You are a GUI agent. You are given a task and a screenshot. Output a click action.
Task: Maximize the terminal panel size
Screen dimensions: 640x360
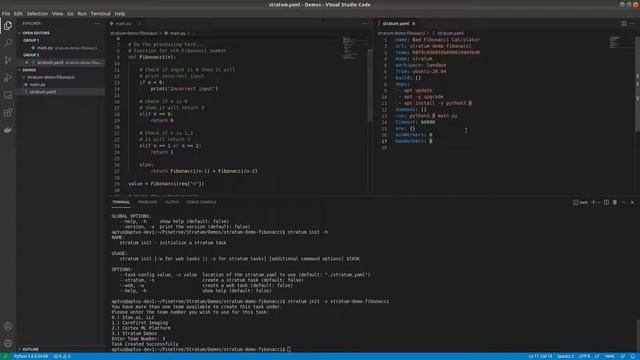(x=624, y=202)
